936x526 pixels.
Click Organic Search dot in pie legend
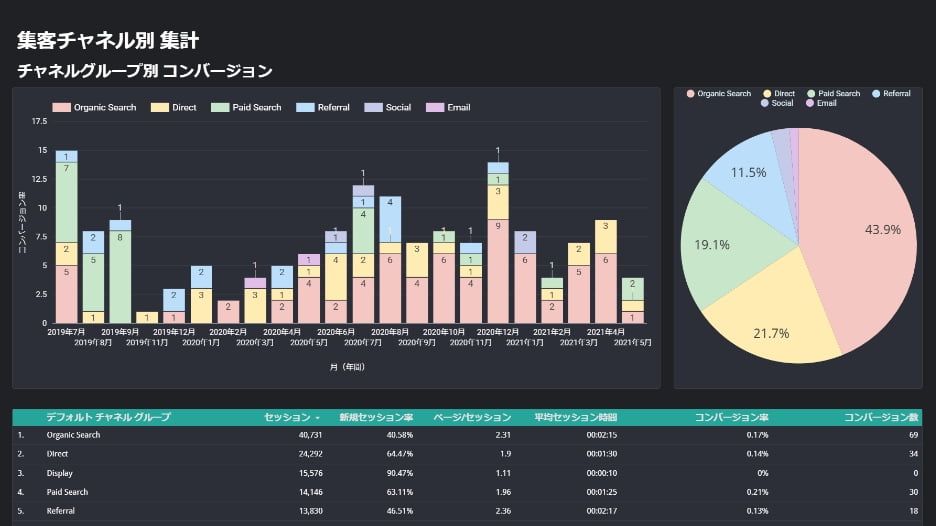tap(691, 94)
